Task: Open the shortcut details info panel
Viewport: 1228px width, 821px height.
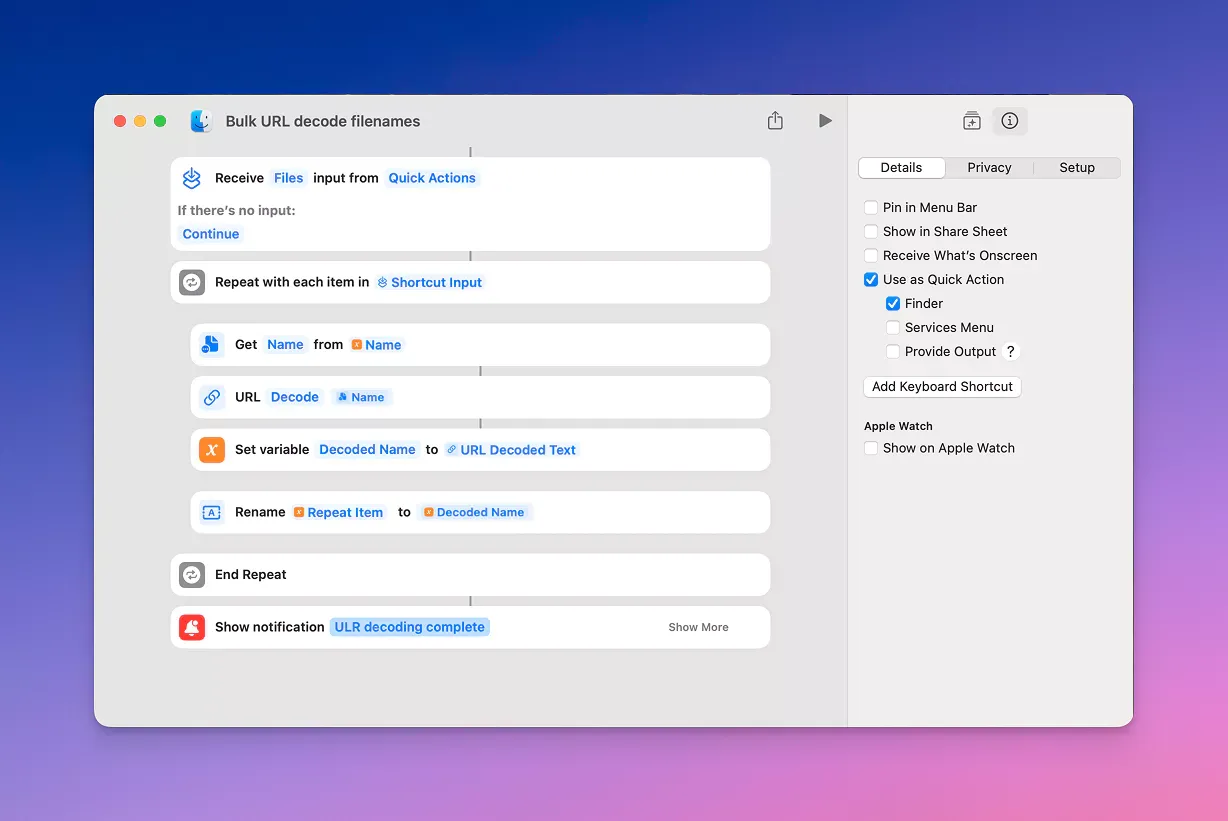Action: click(x=1009, y=120)
